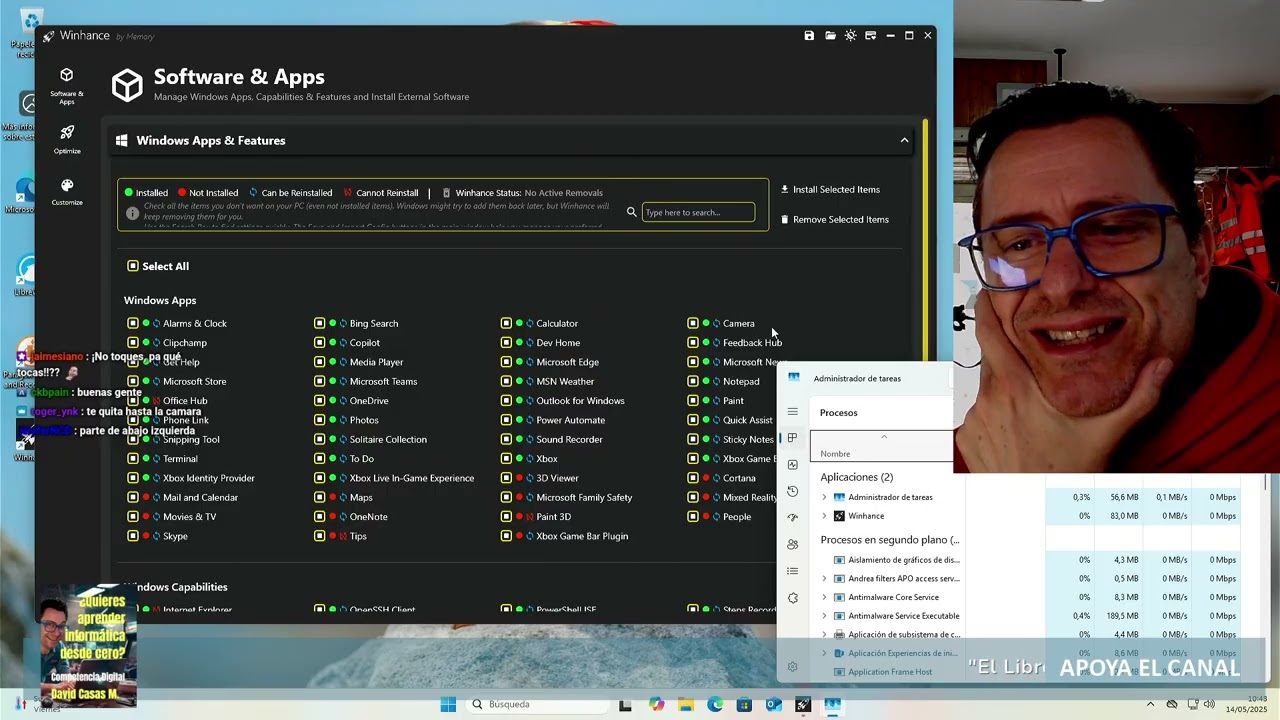Toggle the Camera checkbox
This screenshot has width=1280, height=720.
click(693, 323)
